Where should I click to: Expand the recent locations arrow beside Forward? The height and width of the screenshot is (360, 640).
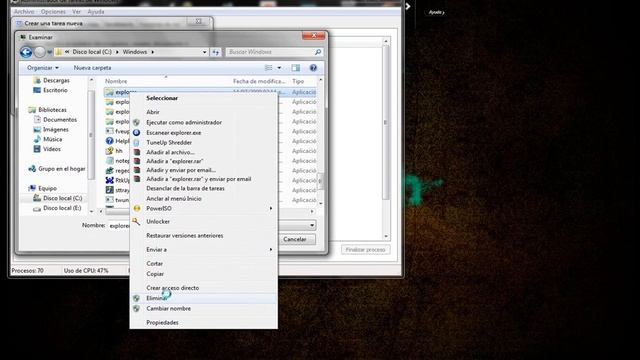coord(49,52)
